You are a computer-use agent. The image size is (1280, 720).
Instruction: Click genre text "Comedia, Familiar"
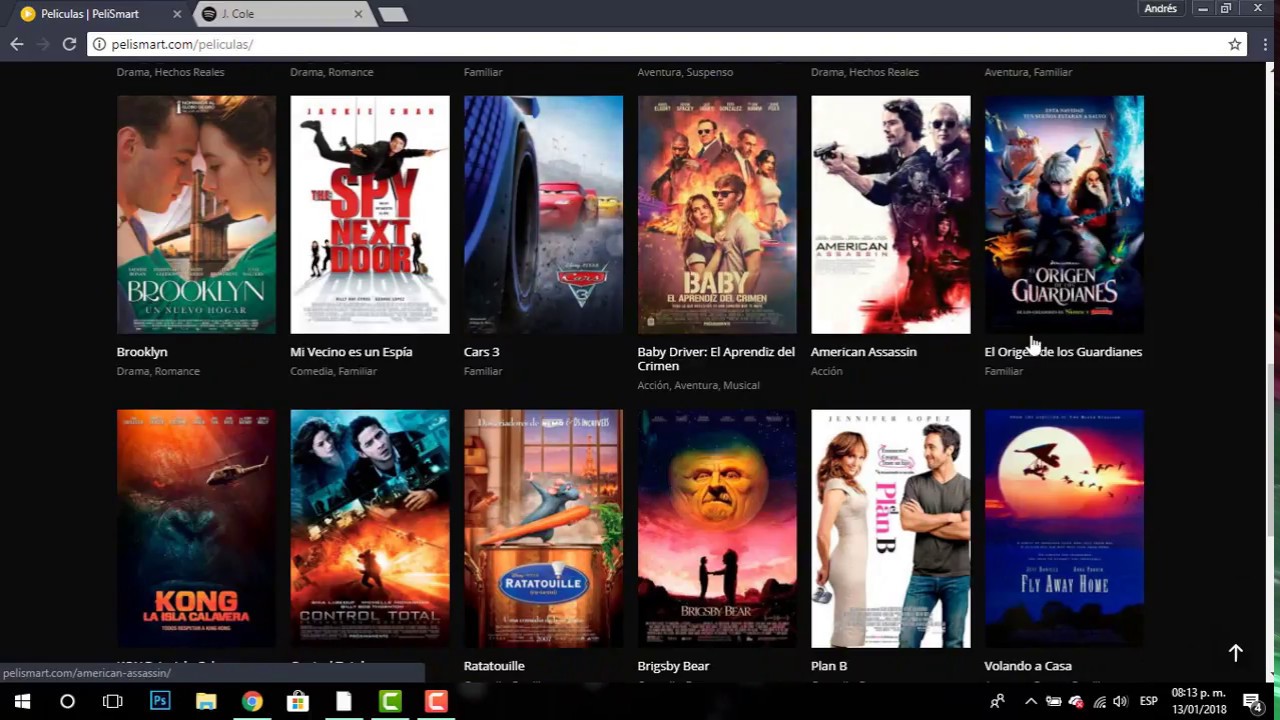pyautogui.click(x=333, y=371)
